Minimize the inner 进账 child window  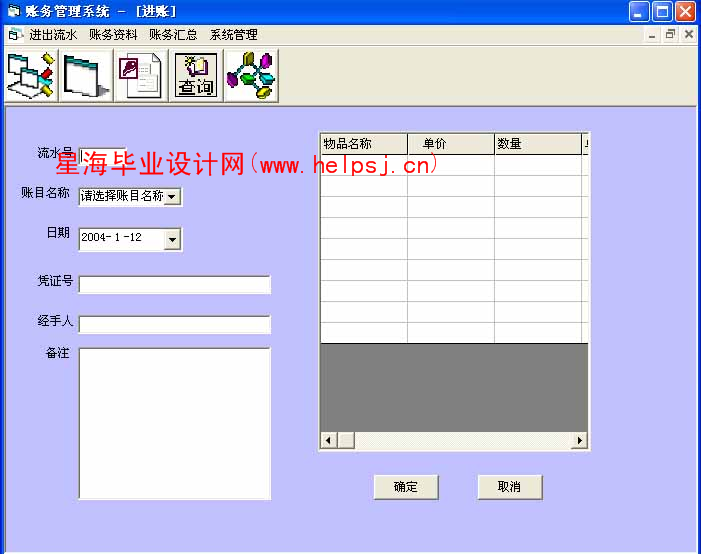(652, 34)
